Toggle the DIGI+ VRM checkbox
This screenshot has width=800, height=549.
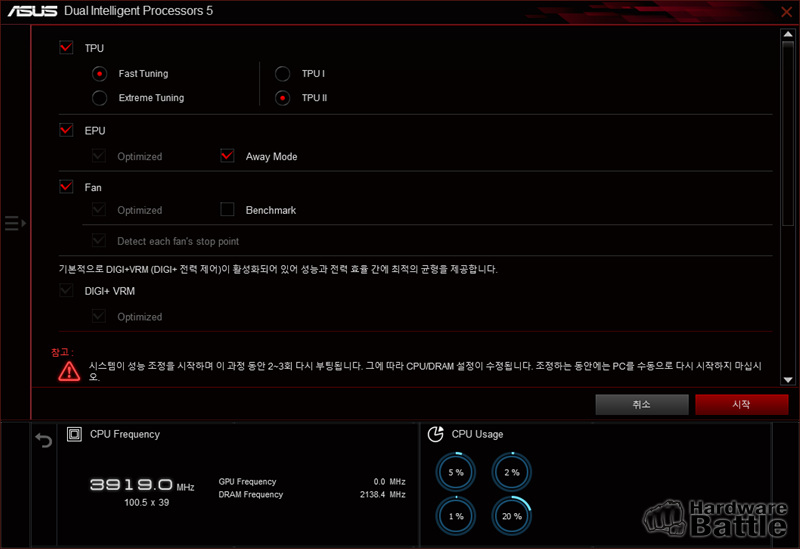click(66, 290)
